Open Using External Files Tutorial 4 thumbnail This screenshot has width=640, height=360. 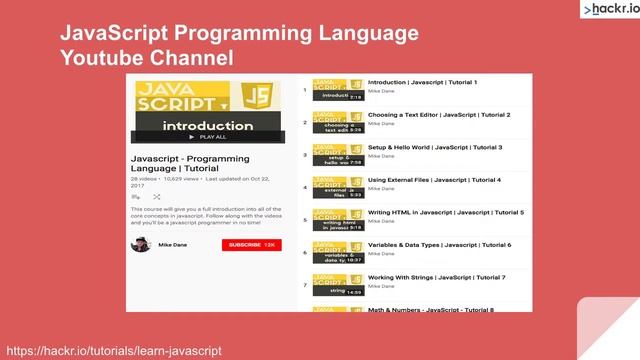[x=338, y=187]
